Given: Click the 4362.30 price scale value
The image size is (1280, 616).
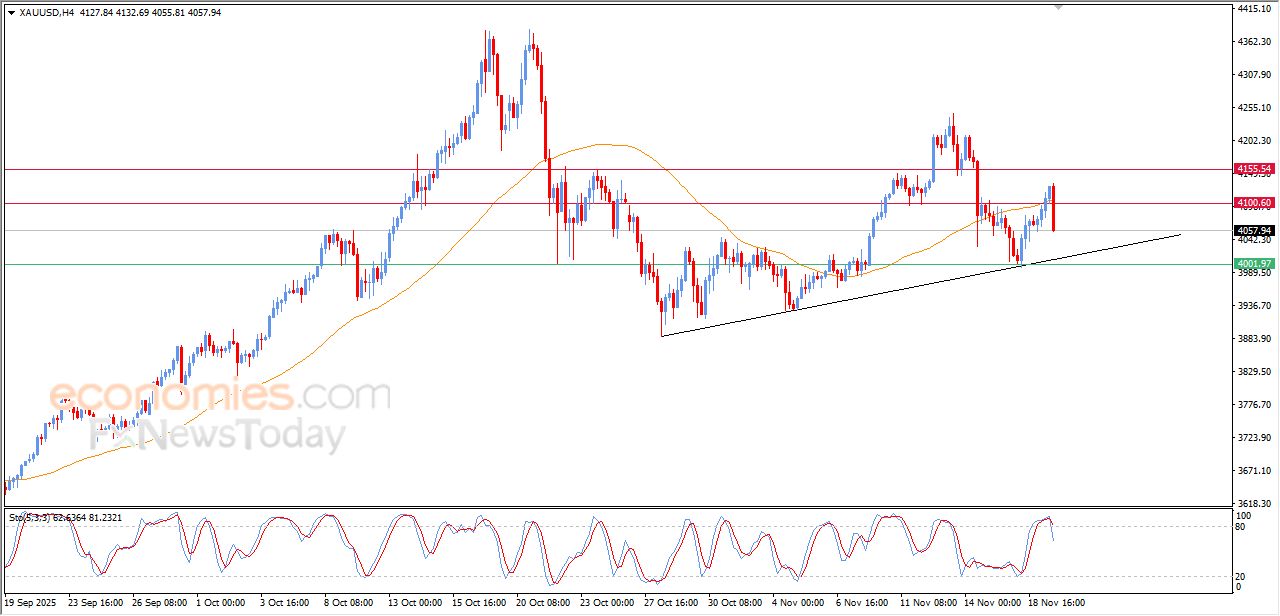Looking at the screenshot, I should 1253,42.
